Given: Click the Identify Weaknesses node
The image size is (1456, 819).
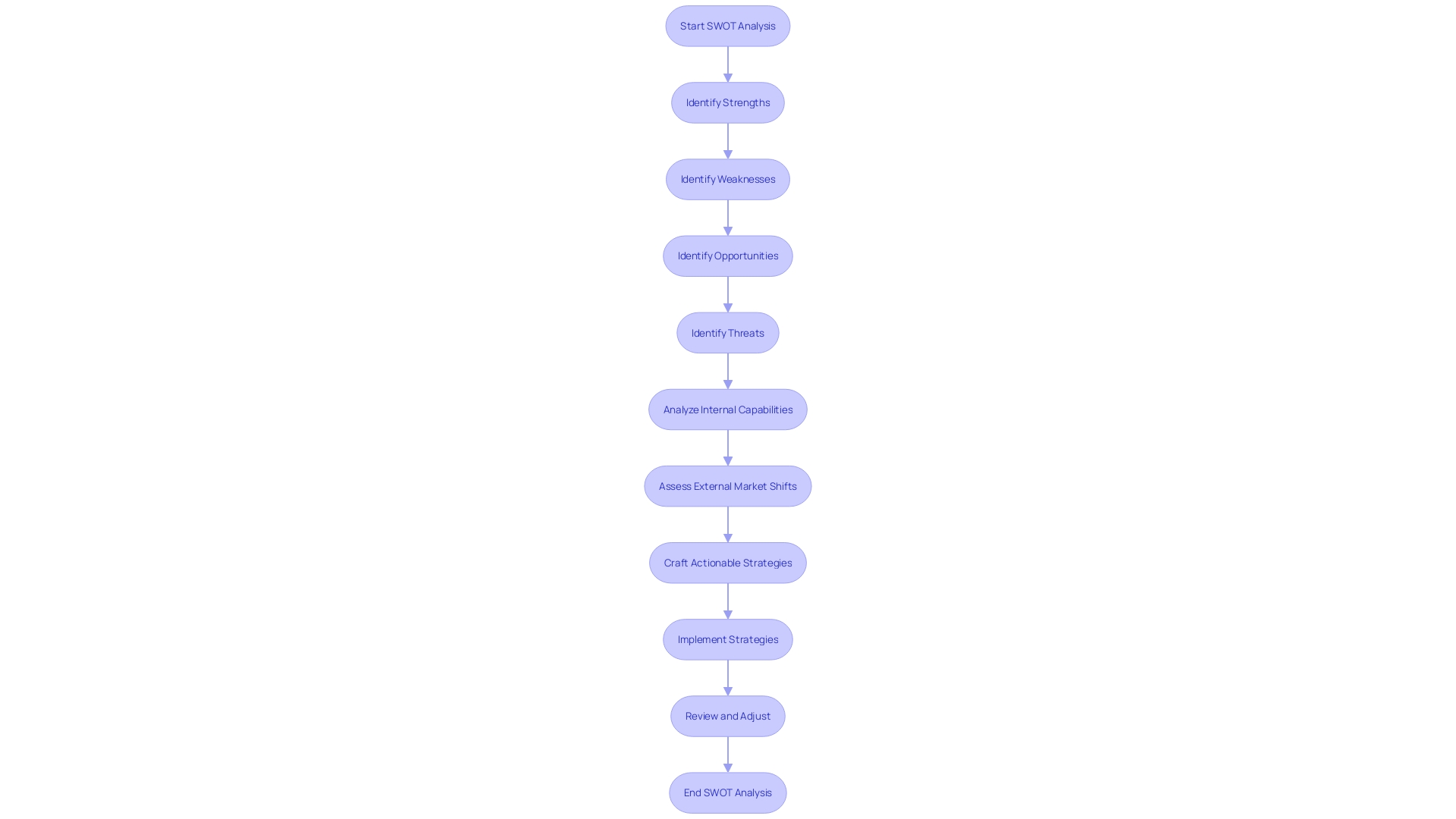Looking at the screenshot, I should pyautogui.click(x=727, y=178).
